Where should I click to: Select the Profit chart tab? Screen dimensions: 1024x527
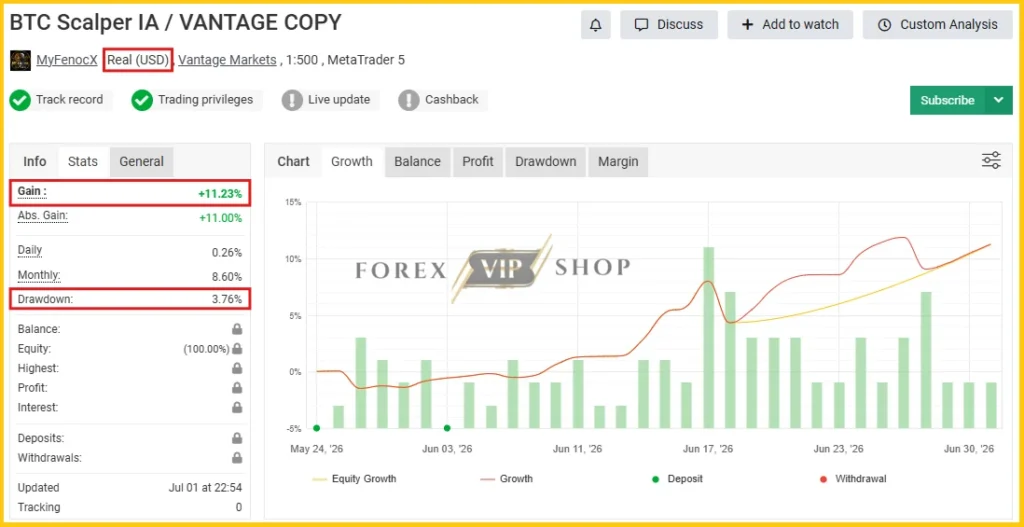coord(478,161)
